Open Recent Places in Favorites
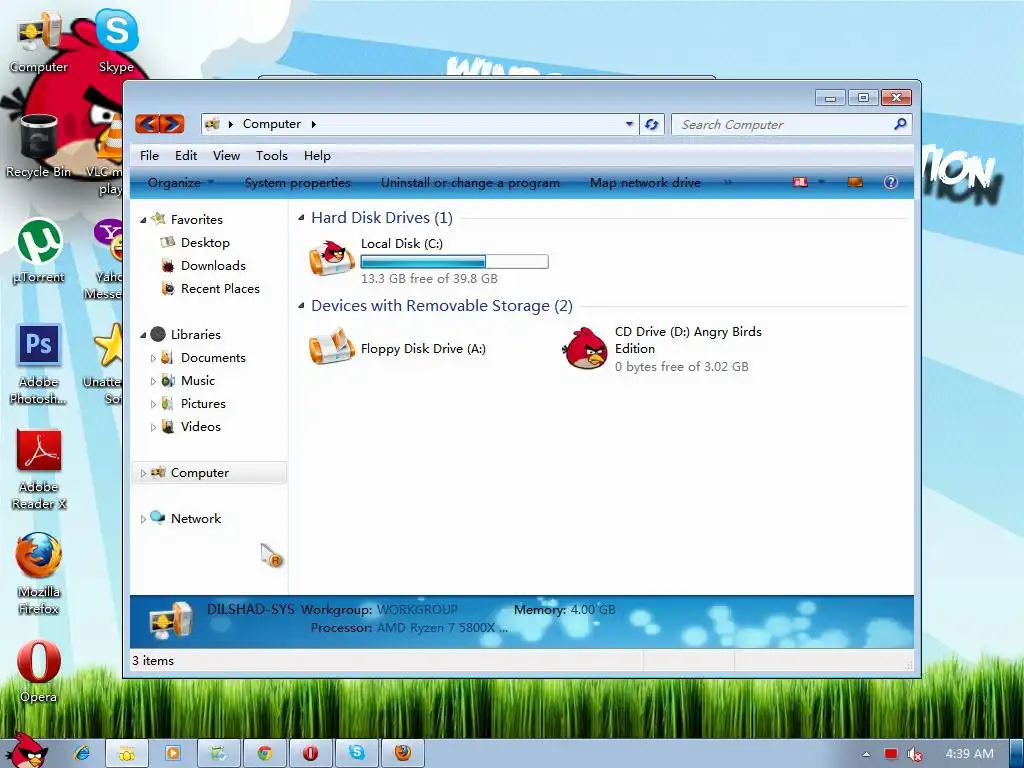This screenshot has width=1024, height=768. tap(220, 289)
